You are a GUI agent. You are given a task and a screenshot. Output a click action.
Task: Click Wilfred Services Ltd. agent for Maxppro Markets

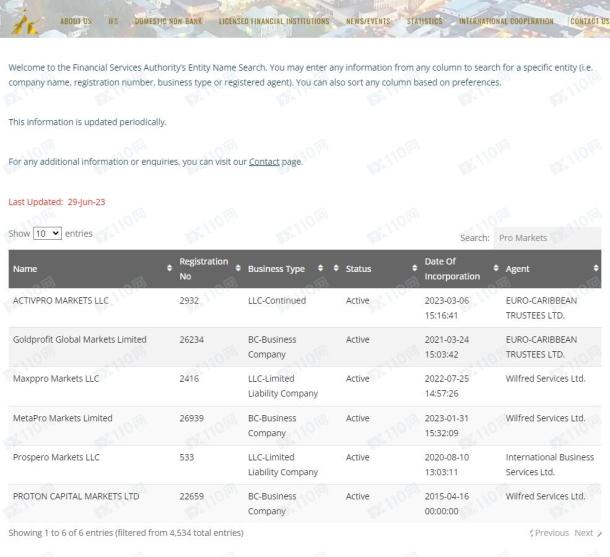545,379
